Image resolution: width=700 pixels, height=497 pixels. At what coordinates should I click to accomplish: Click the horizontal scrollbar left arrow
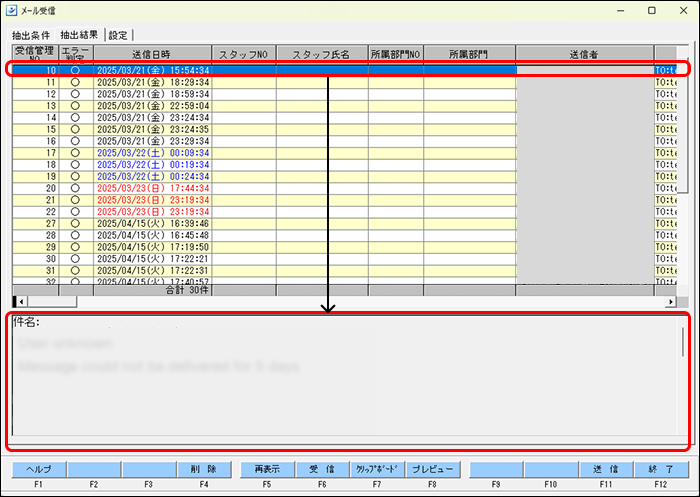pos(21,302)
